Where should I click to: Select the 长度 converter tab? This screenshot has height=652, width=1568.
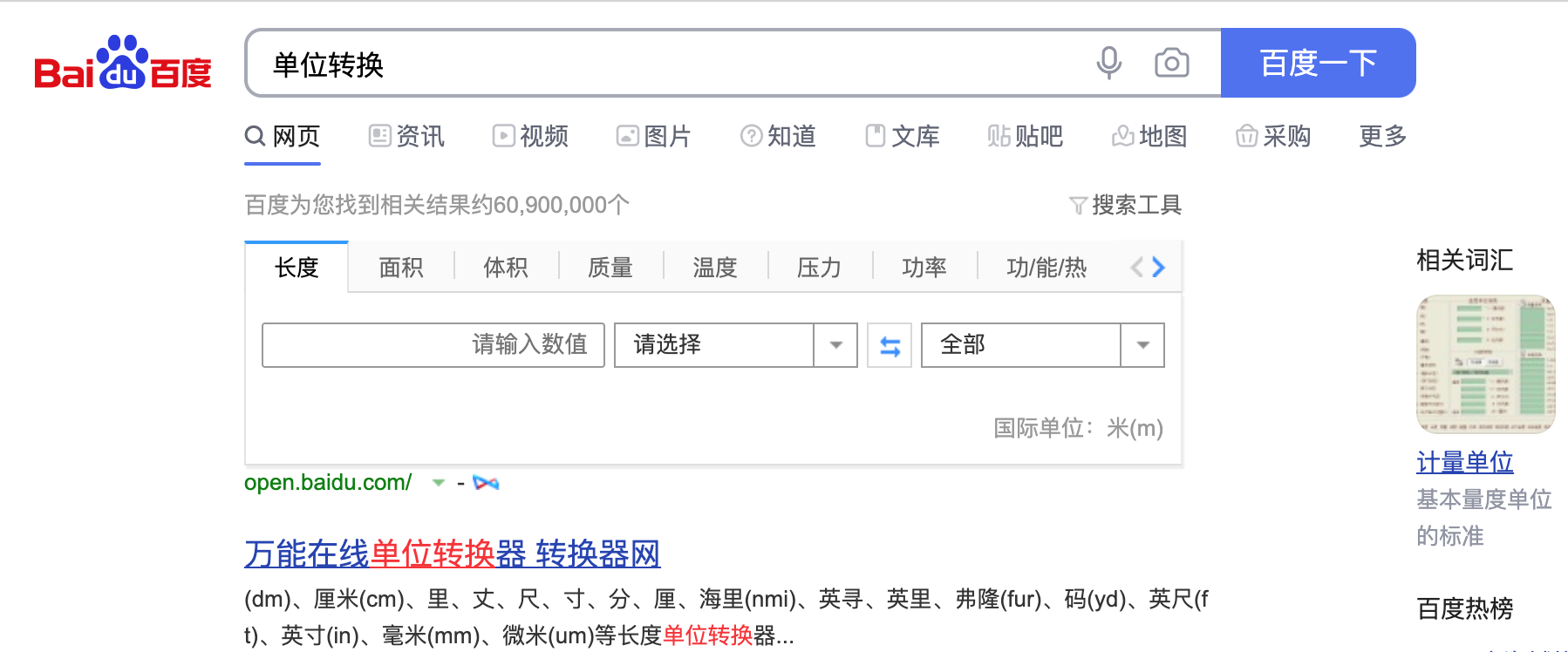click(x=297, y=267)
